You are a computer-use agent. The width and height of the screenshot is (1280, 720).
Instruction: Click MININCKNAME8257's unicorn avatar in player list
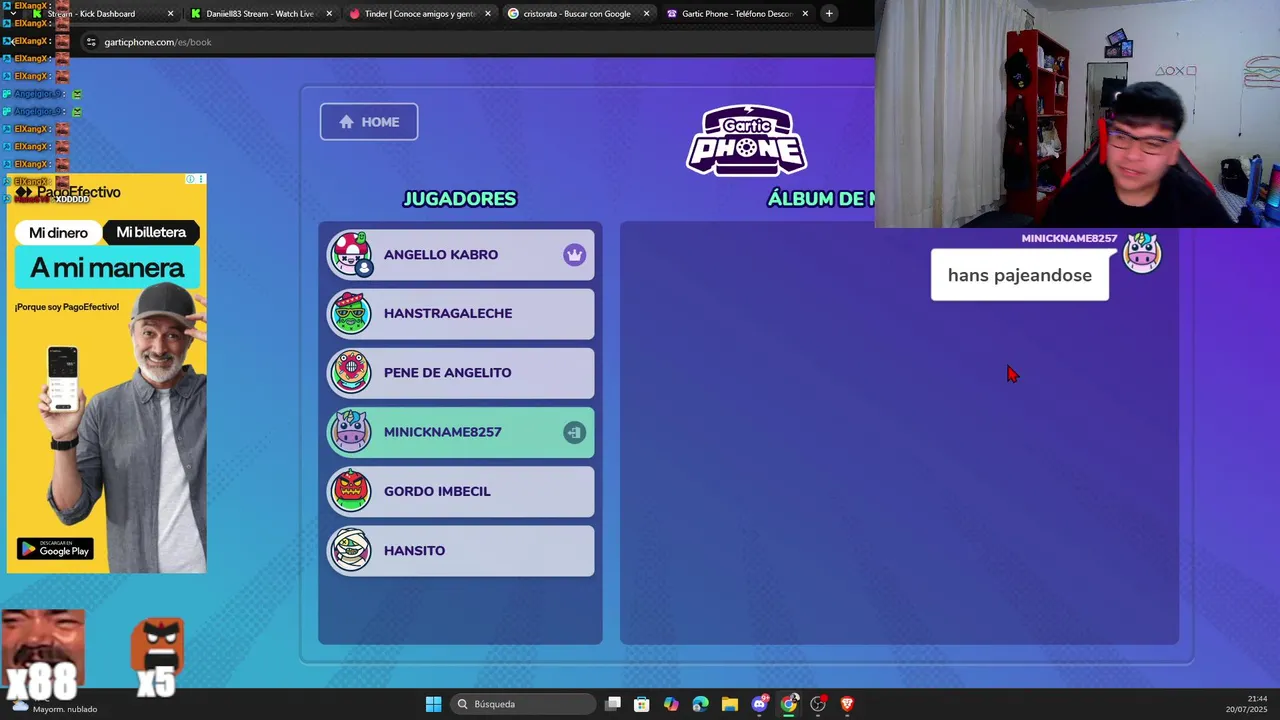(x=351, y=432)
